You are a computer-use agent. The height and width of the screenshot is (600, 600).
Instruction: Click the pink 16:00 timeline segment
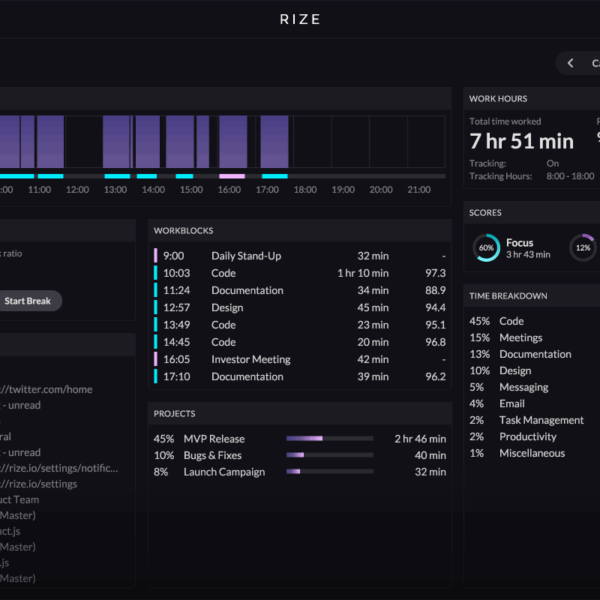coord(231,176)
